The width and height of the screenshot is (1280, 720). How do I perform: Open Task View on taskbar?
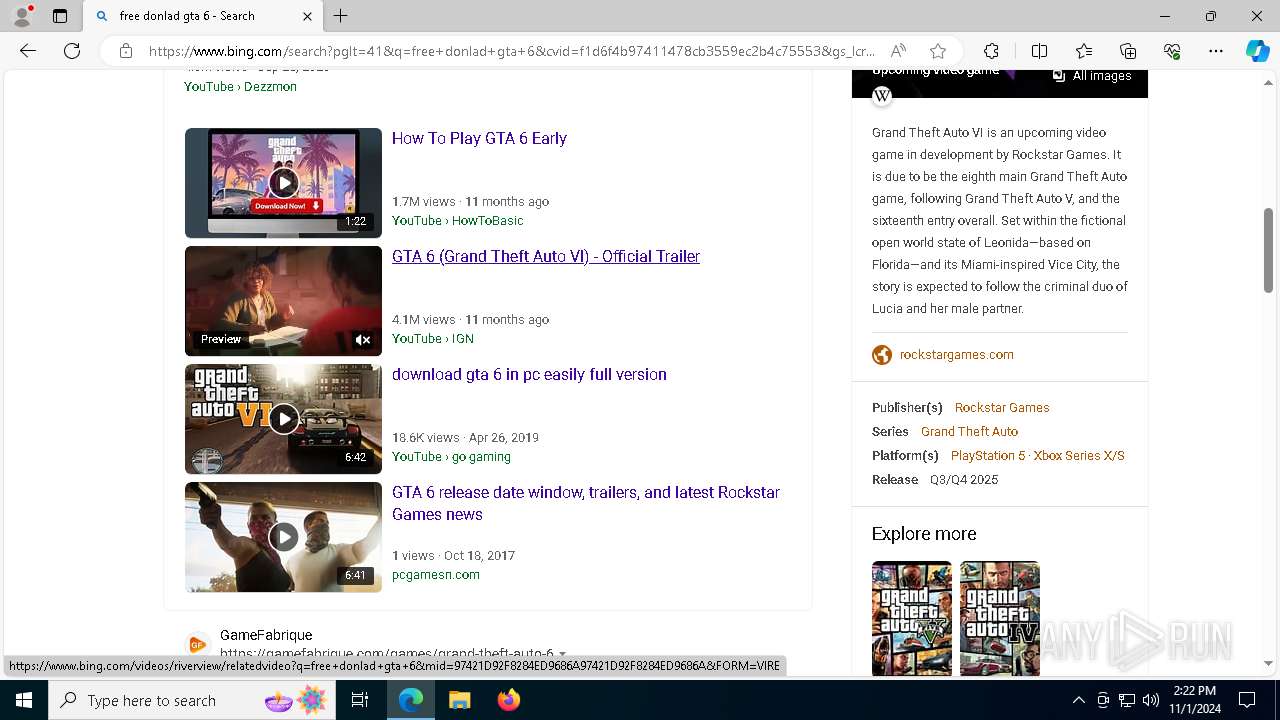coord(361,700)
